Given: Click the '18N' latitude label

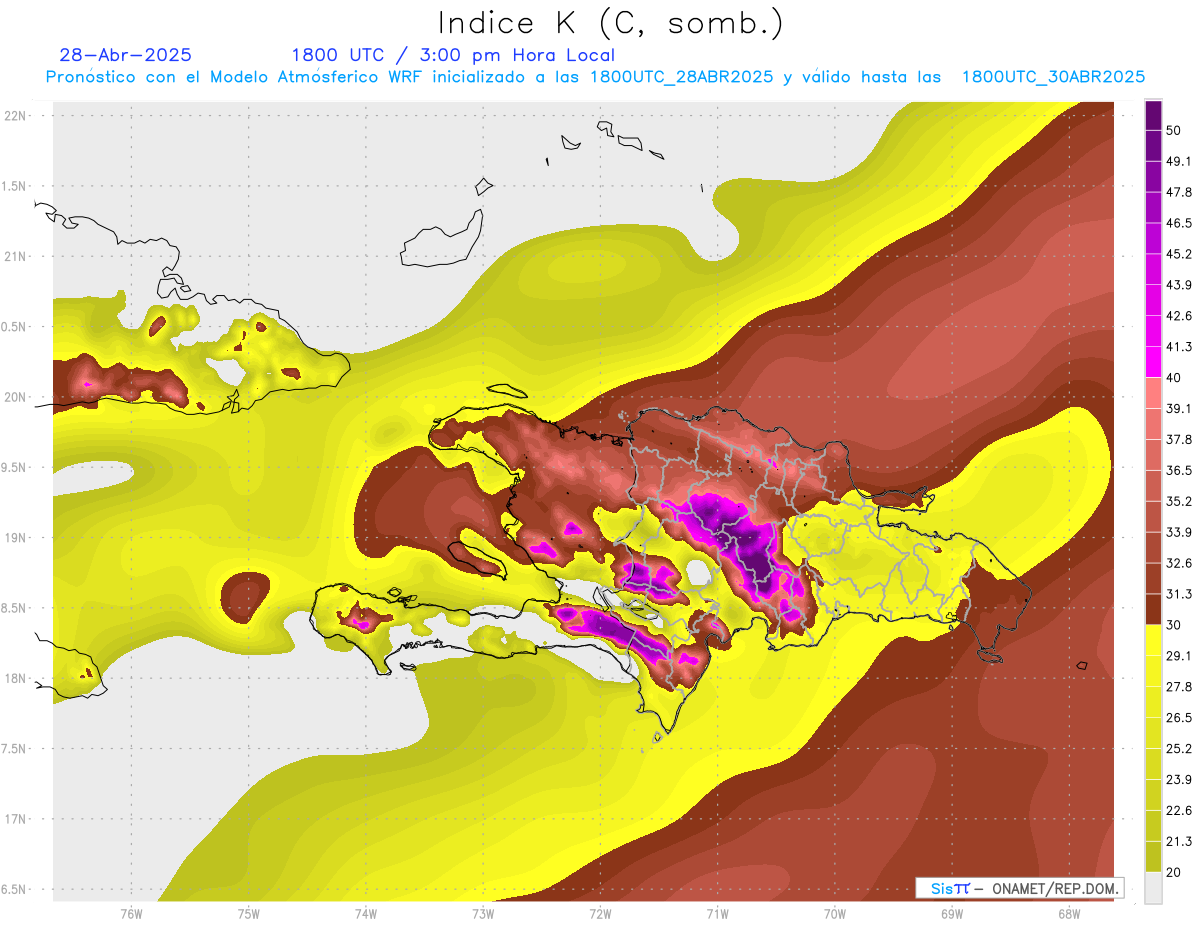Looking at the screenshot, I should point(16,678).
